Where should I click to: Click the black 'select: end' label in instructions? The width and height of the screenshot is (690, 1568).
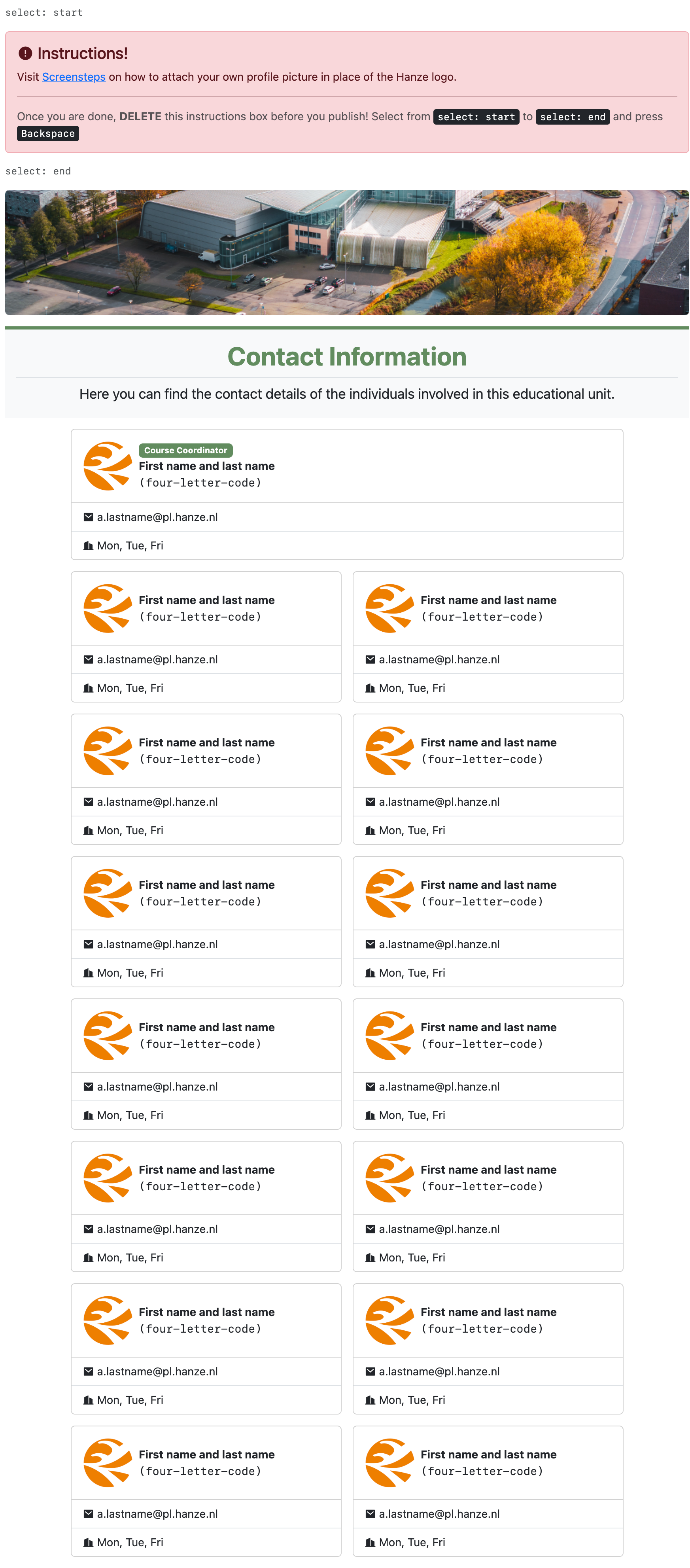coord(572,117)
